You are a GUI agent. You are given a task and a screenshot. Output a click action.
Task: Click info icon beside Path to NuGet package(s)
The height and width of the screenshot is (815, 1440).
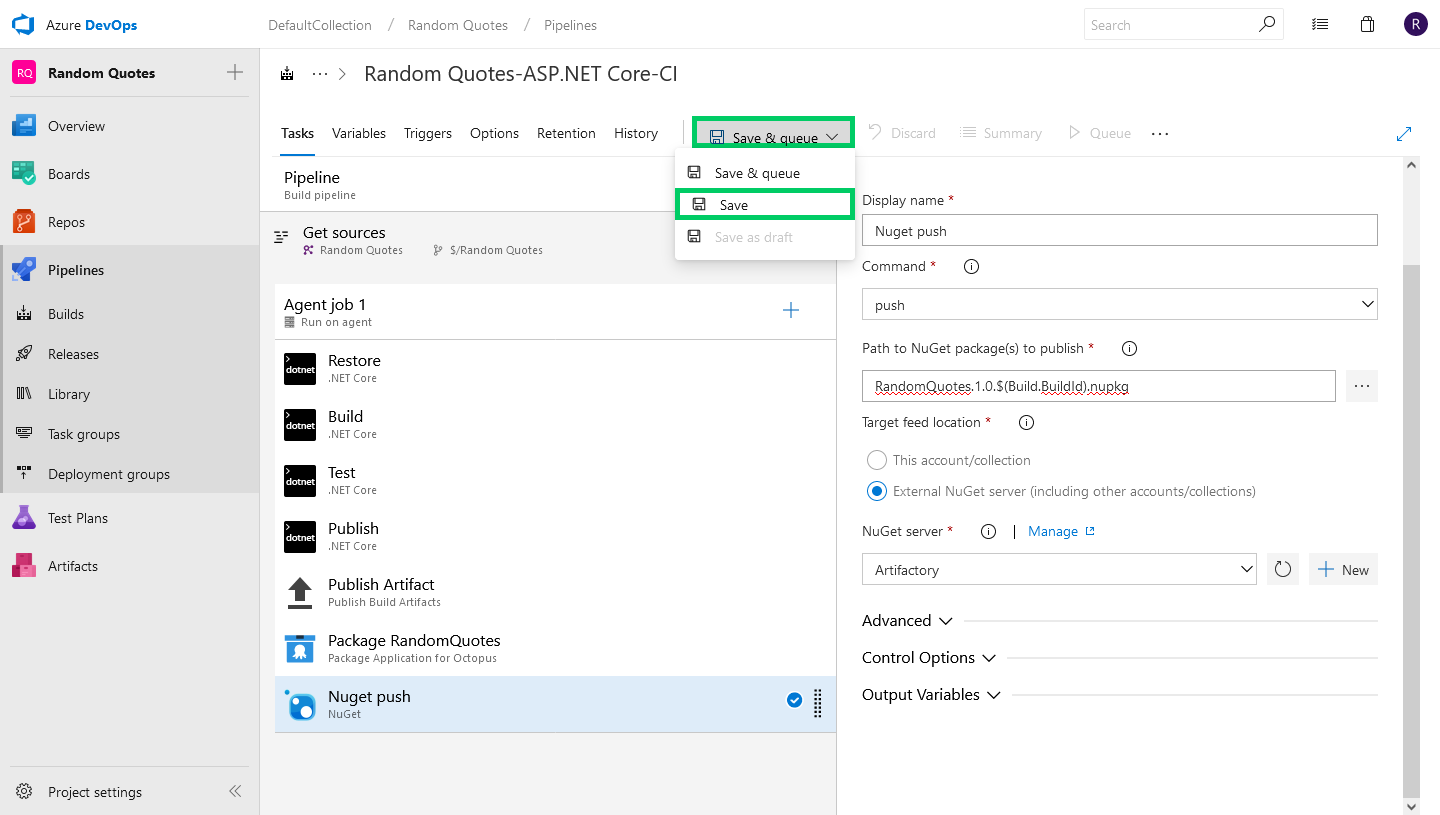(1130, 349)
